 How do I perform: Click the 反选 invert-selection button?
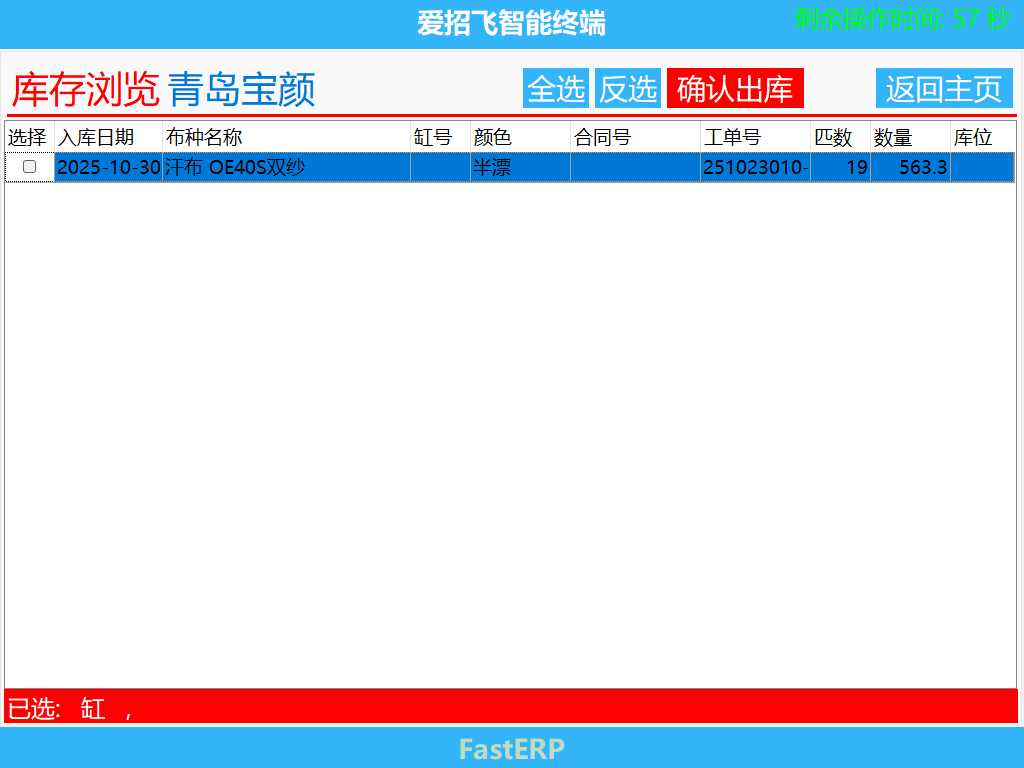coord(628,88)
